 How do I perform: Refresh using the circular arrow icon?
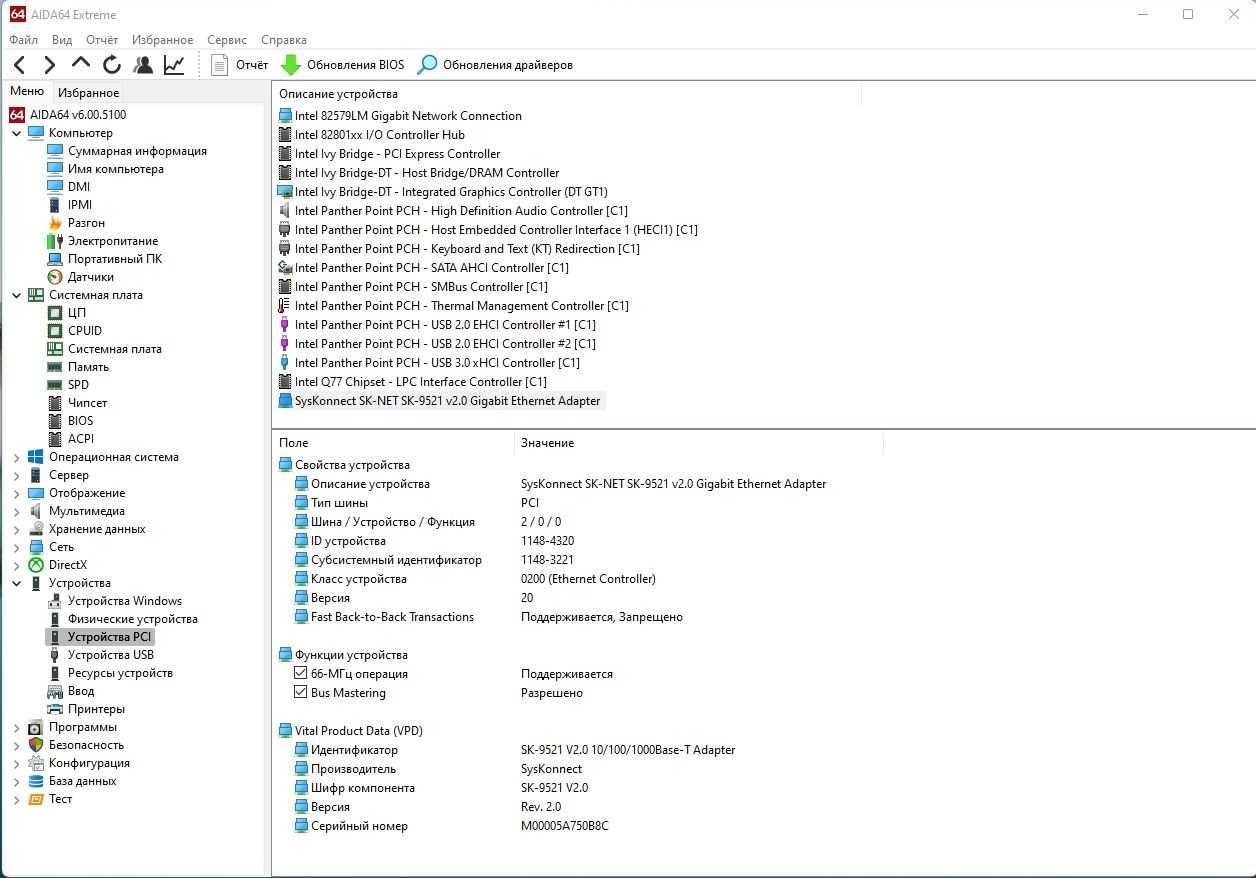[x=111, y=65]
